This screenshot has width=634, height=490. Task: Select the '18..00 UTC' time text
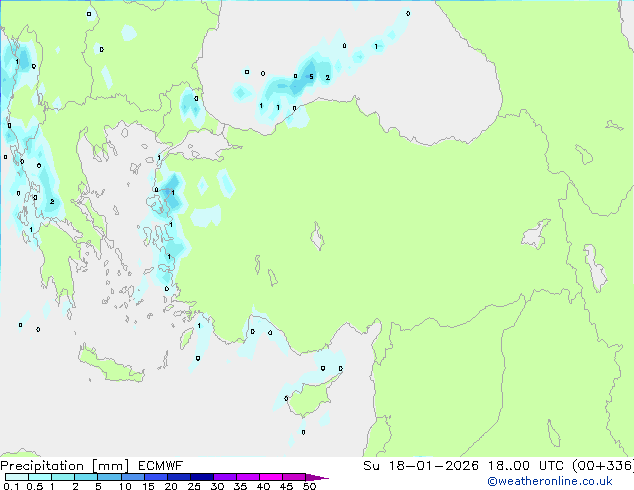click(x=526, y=466)
